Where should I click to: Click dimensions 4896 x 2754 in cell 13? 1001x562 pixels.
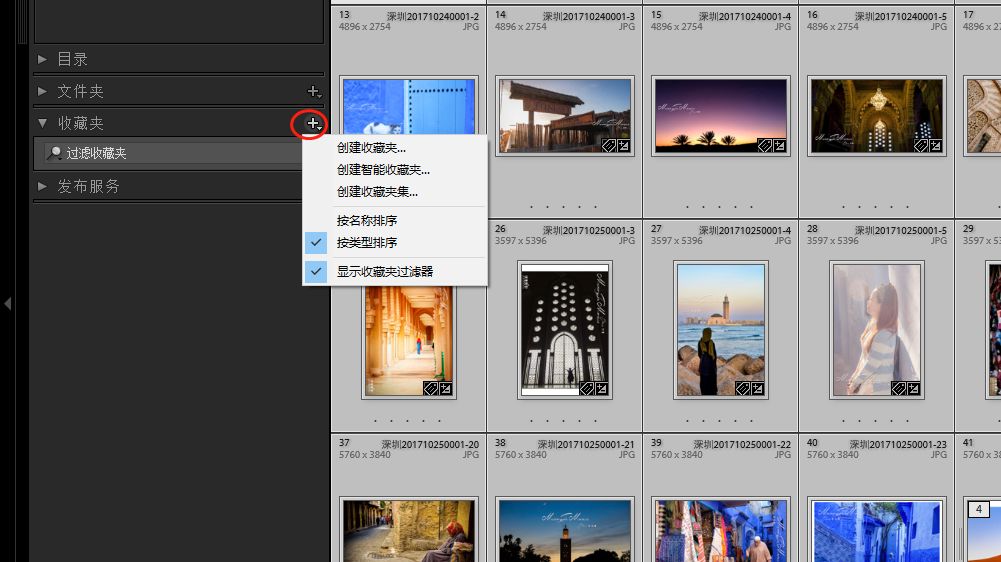click(365, 27)
